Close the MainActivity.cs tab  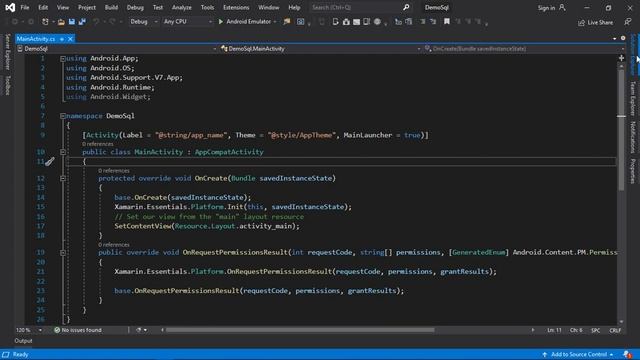tap(70, 39)
